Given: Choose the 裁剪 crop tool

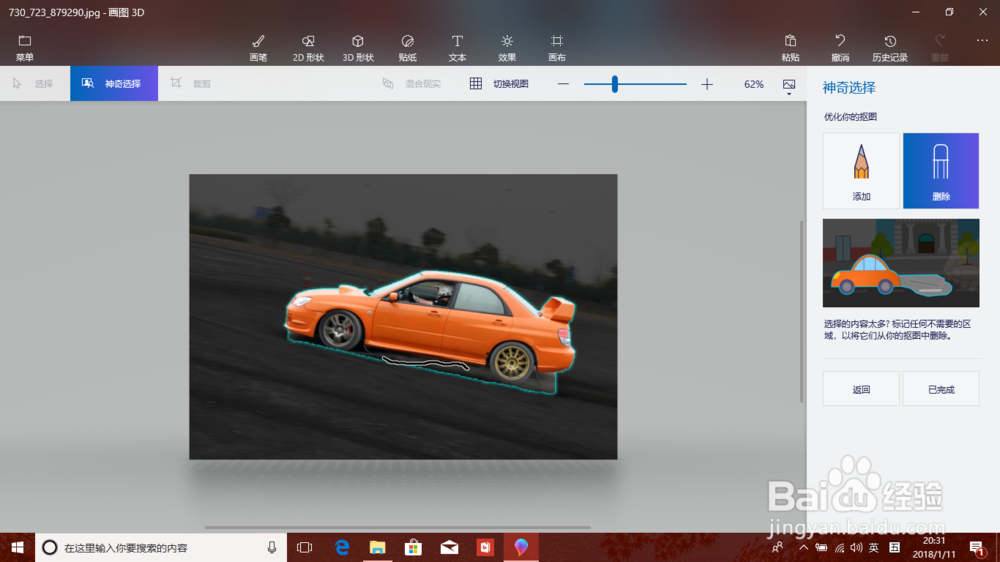Looking at the screenshot, I should click(191, 84).
